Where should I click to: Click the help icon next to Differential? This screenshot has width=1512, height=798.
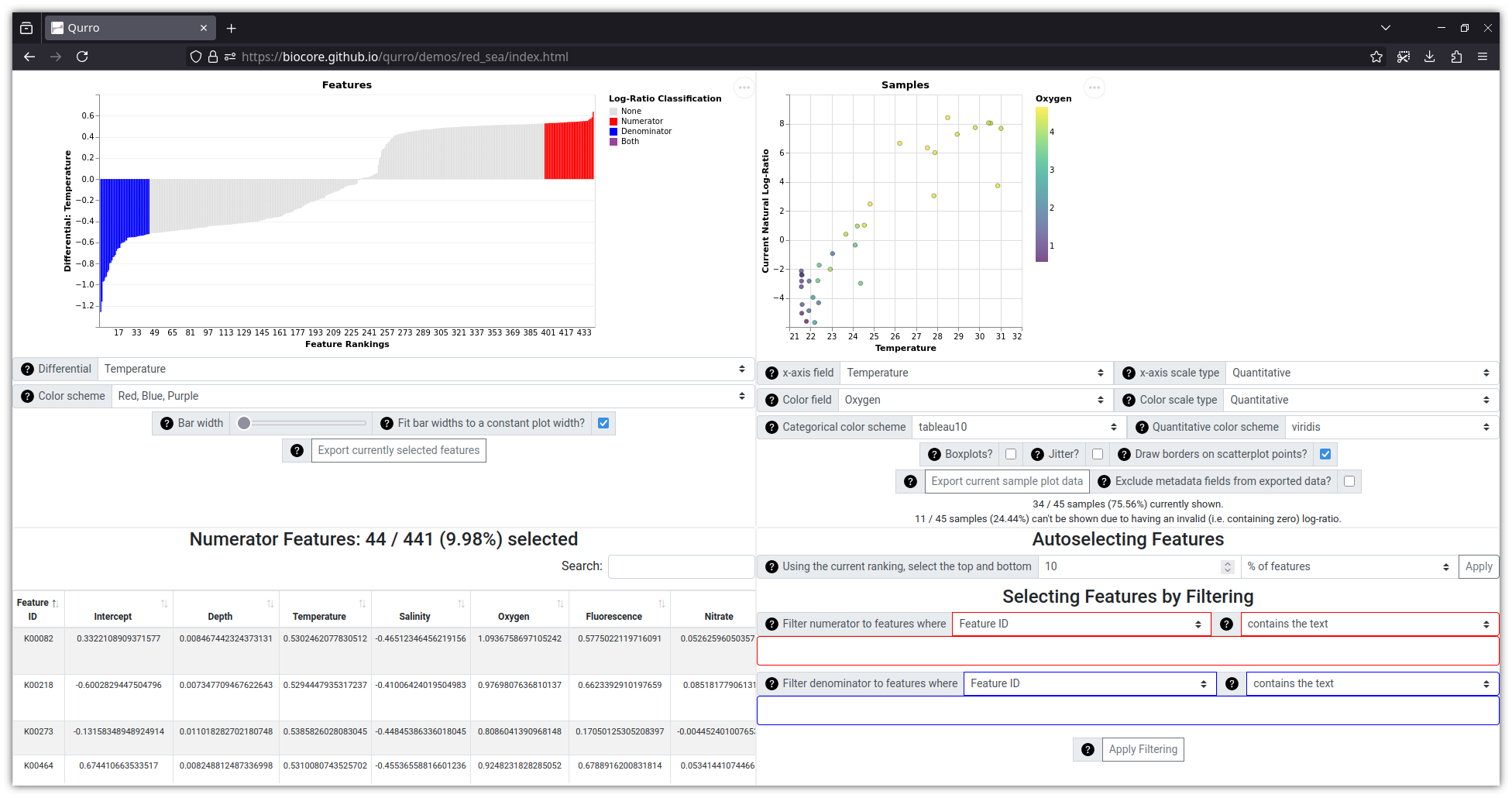28,369
